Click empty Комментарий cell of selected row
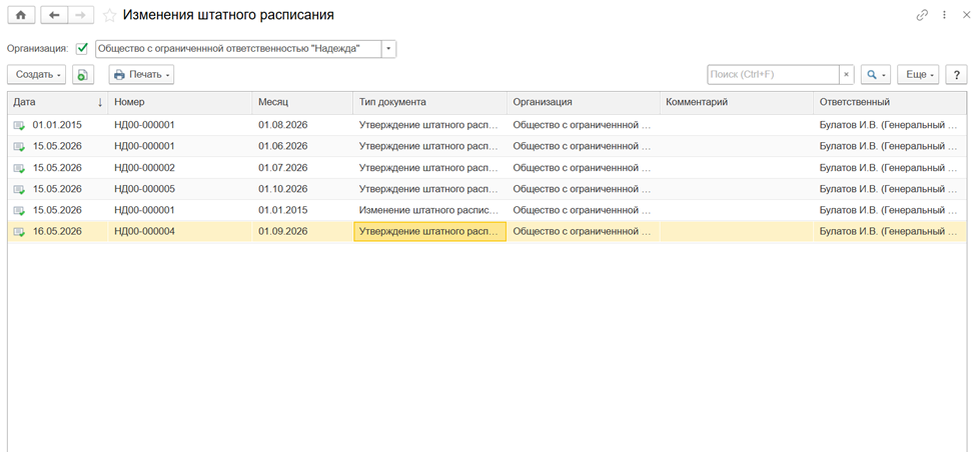Viewport: 975px width, 452px height. [737, 232]
